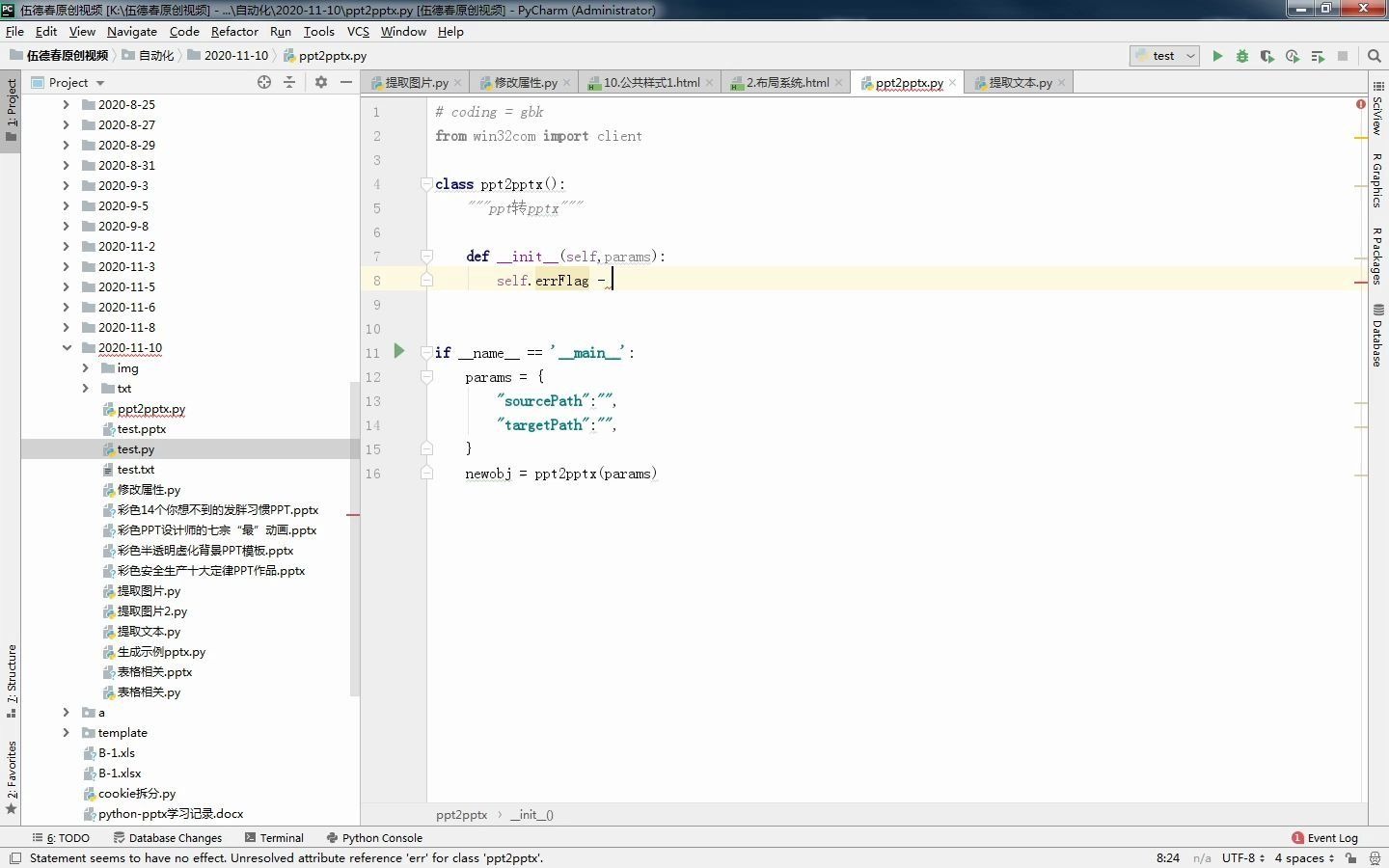Click the run gutter arrow at line 11
This screenshot has width=1389, height=868.
[399, 351]
